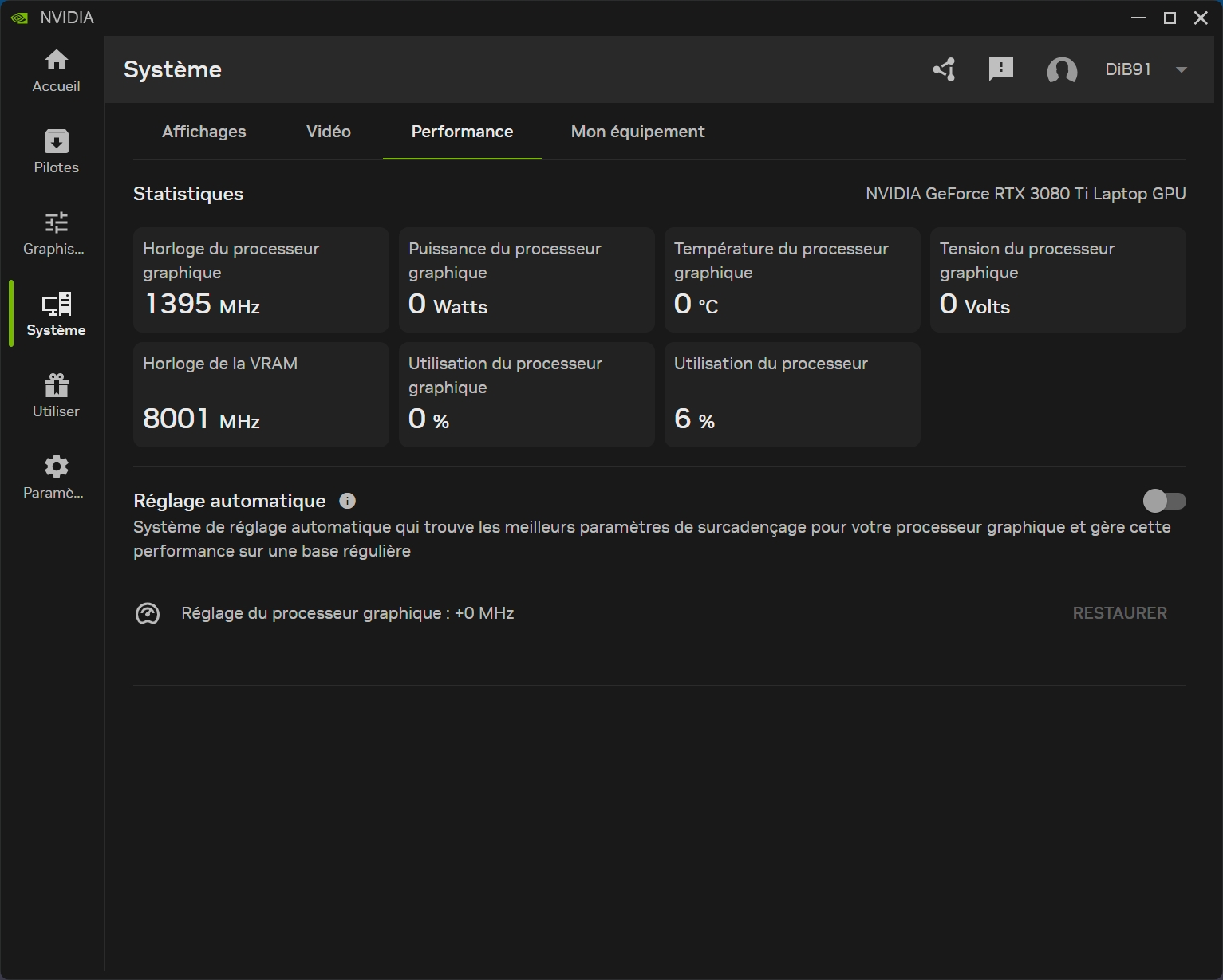The width and height of the screenshot is (1223, 980).
Task: Switch to the Affichages tab
Action: 204,132
